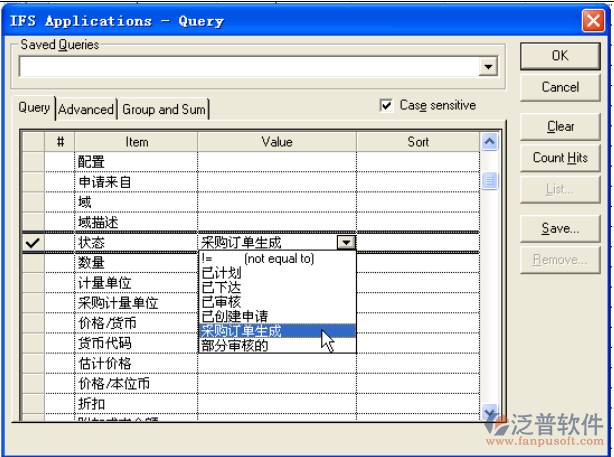Screen dimensions: 614x457
Task: Select 部分审核的 in the dropdown list
Action: 278,345
